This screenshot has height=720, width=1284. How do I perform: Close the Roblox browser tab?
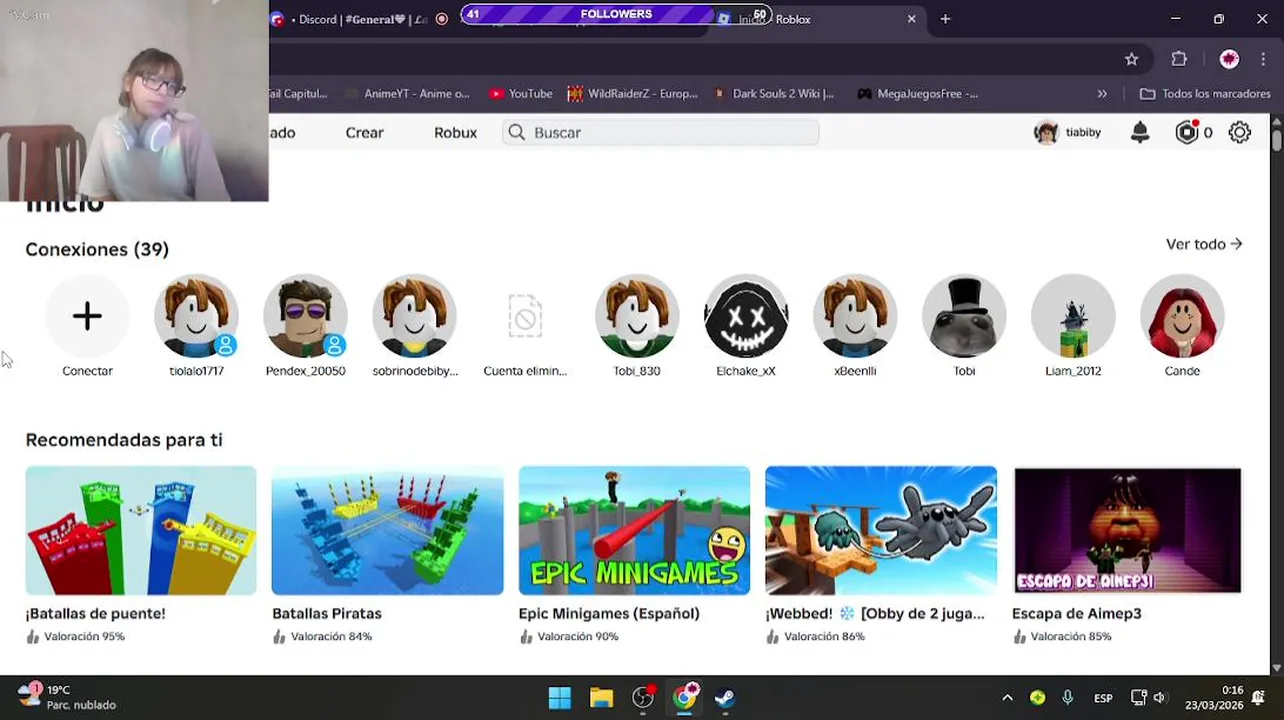[911, 19]
